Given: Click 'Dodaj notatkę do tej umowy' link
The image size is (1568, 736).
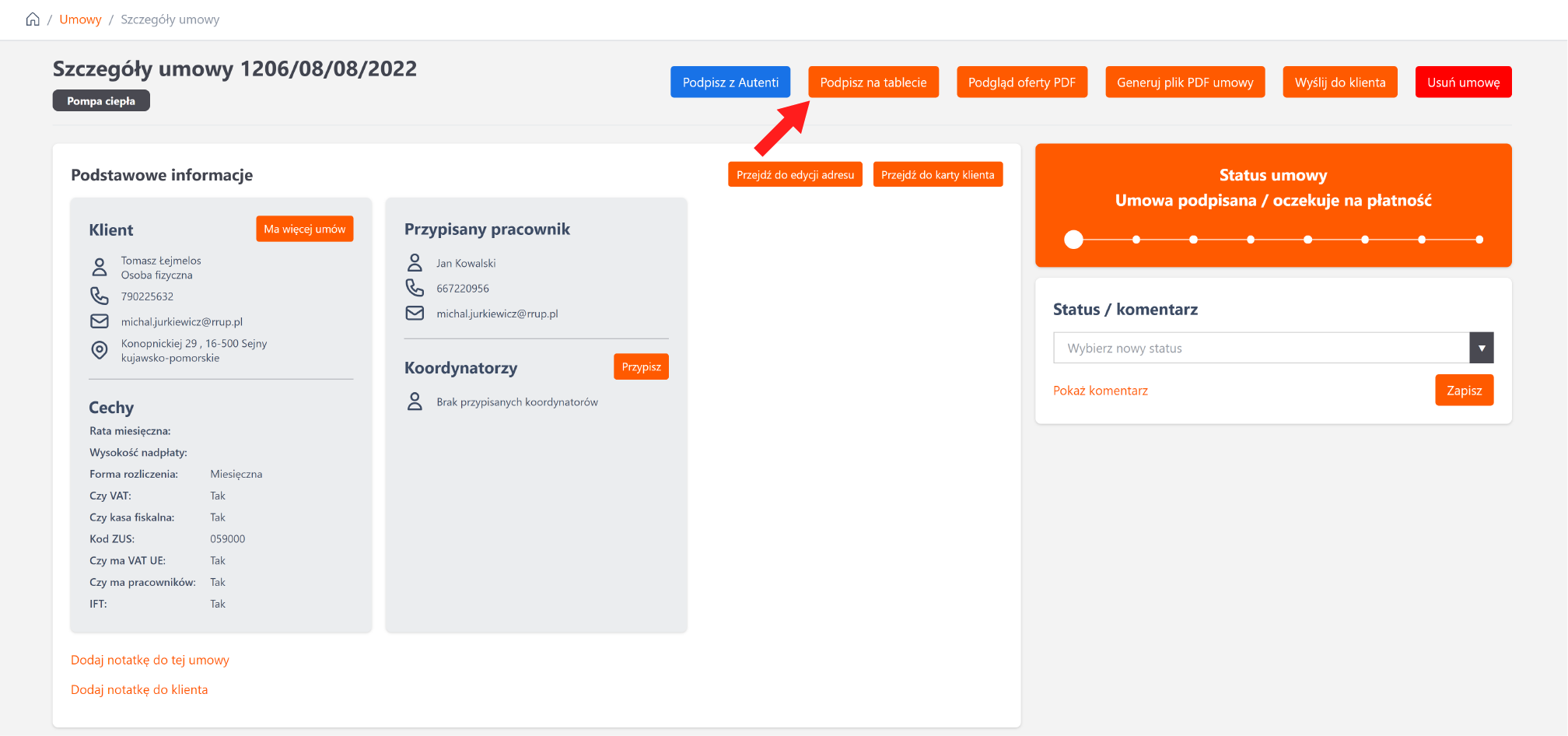Looking at the screenshot, I should [150, 660].
